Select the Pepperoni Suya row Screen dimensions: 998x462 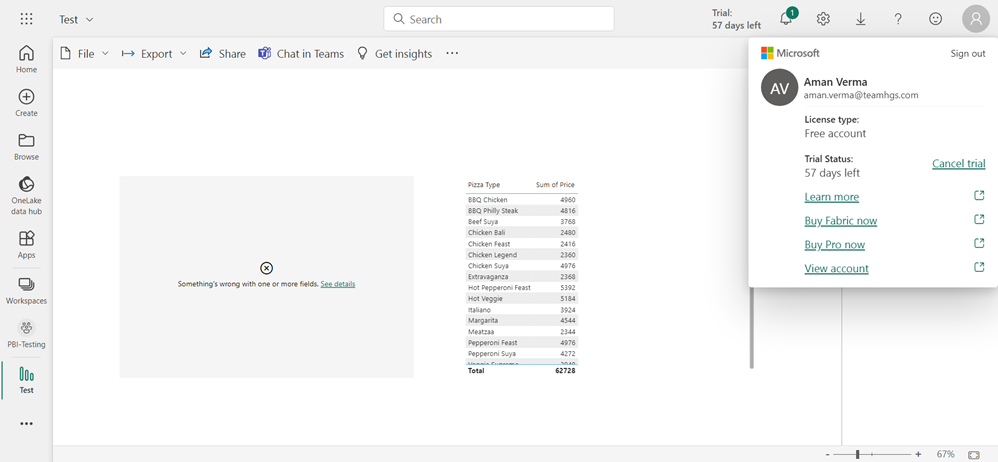pyautogui.click(x=522, y=353)
